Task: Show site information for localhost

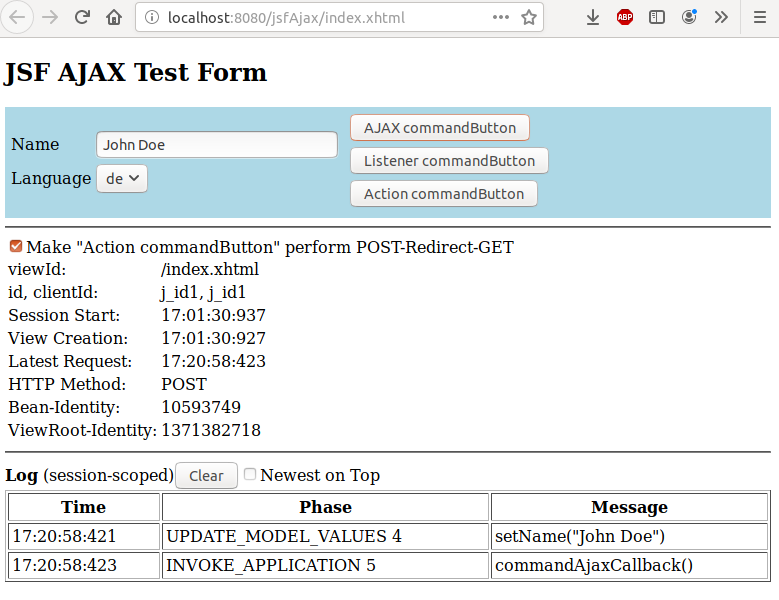Action: tap(151, 17)
